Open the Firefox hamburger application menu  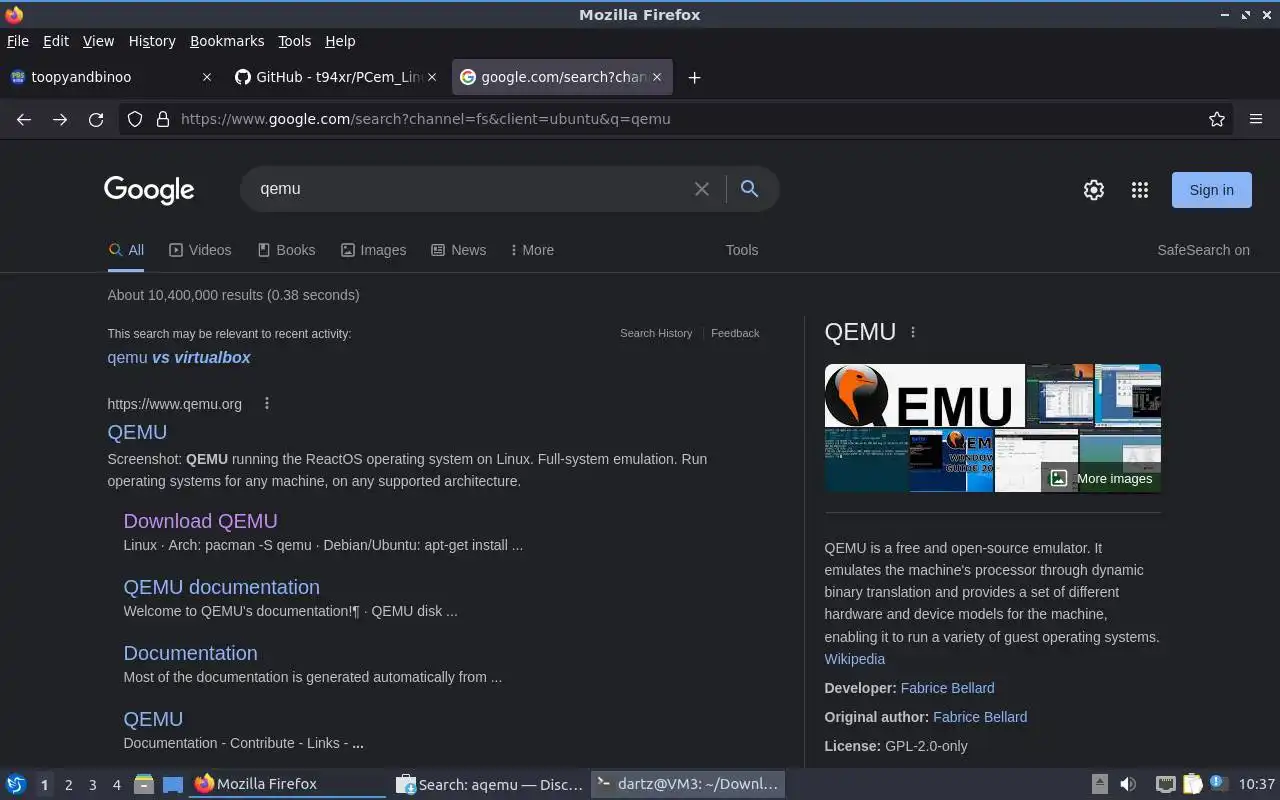click(1256, 119)
